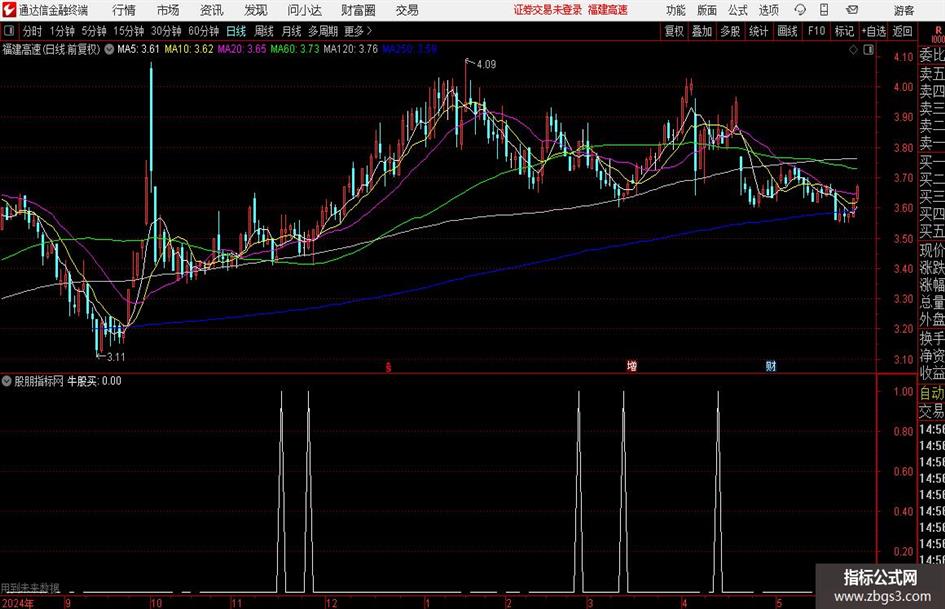Click the 统计 statistics button
Screen dimensions: 945x609
pos(758,31)
